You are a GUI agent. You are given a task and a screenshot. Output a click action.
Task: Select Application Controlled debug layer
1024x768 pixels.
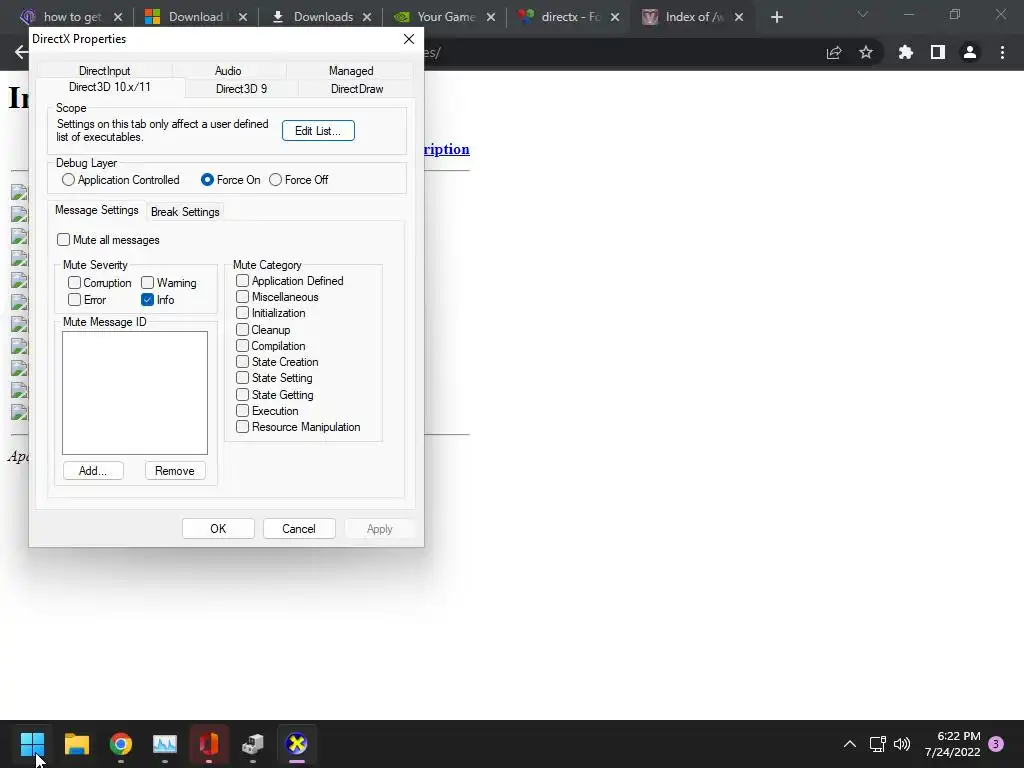pos(121,180)
